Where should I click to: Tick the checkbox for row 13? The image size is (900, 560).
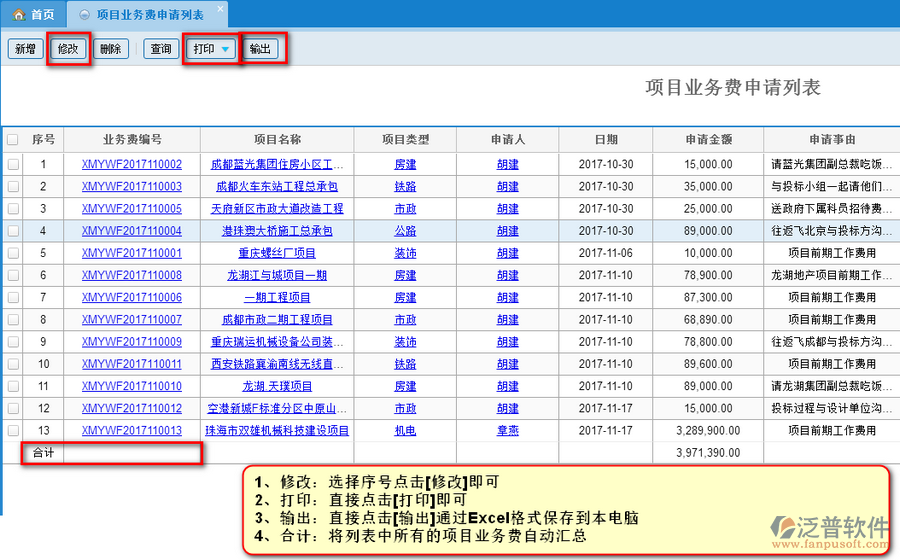pyautogui.click(x=13, y=430)
